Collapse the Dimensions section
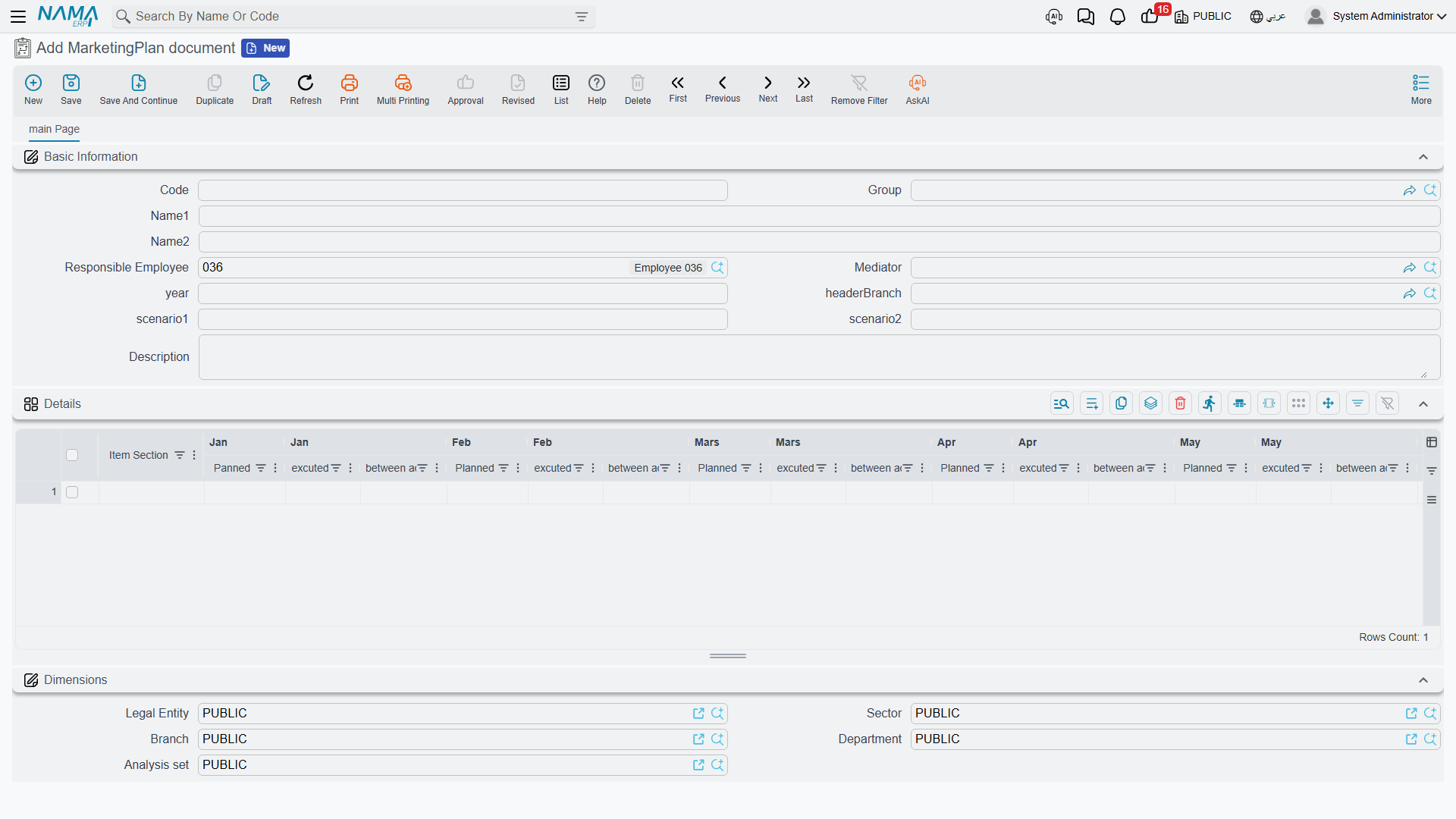The width and height of the screenshot is (1456, 819). [x=1423, y=680]
